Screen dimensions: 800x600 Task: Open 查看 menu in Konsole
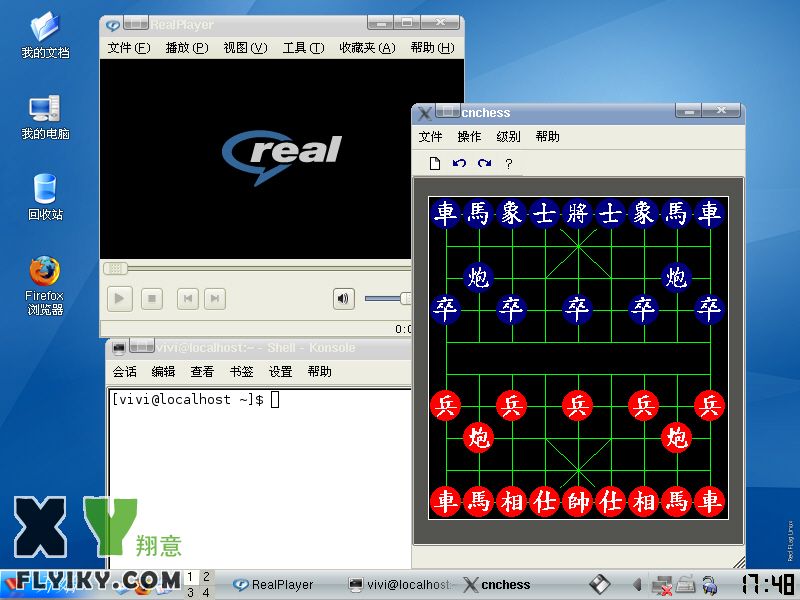202,371
